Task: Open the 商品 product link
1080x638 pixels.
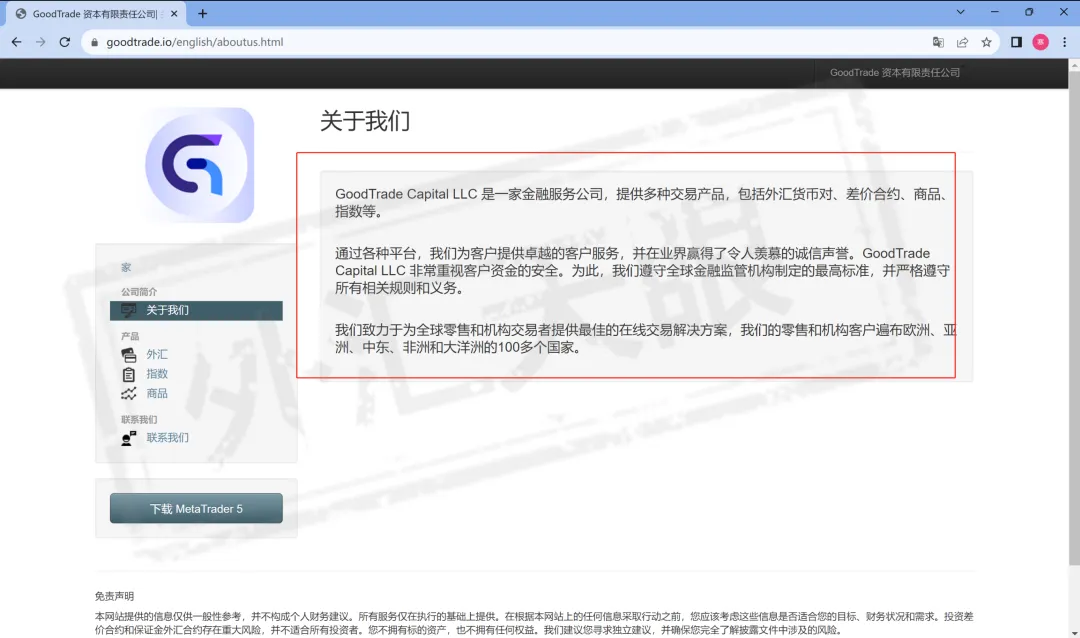Action: pos(157,393)
